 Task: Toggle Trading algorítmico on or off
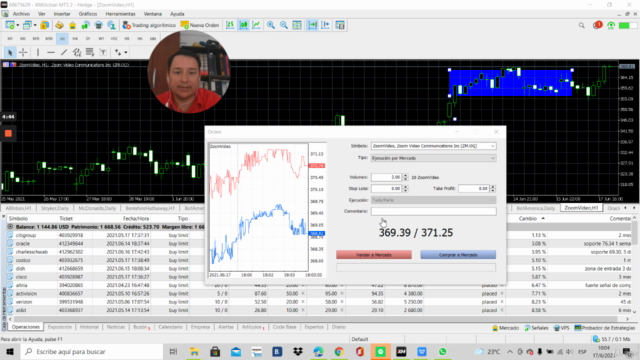(x=149, y=25)
